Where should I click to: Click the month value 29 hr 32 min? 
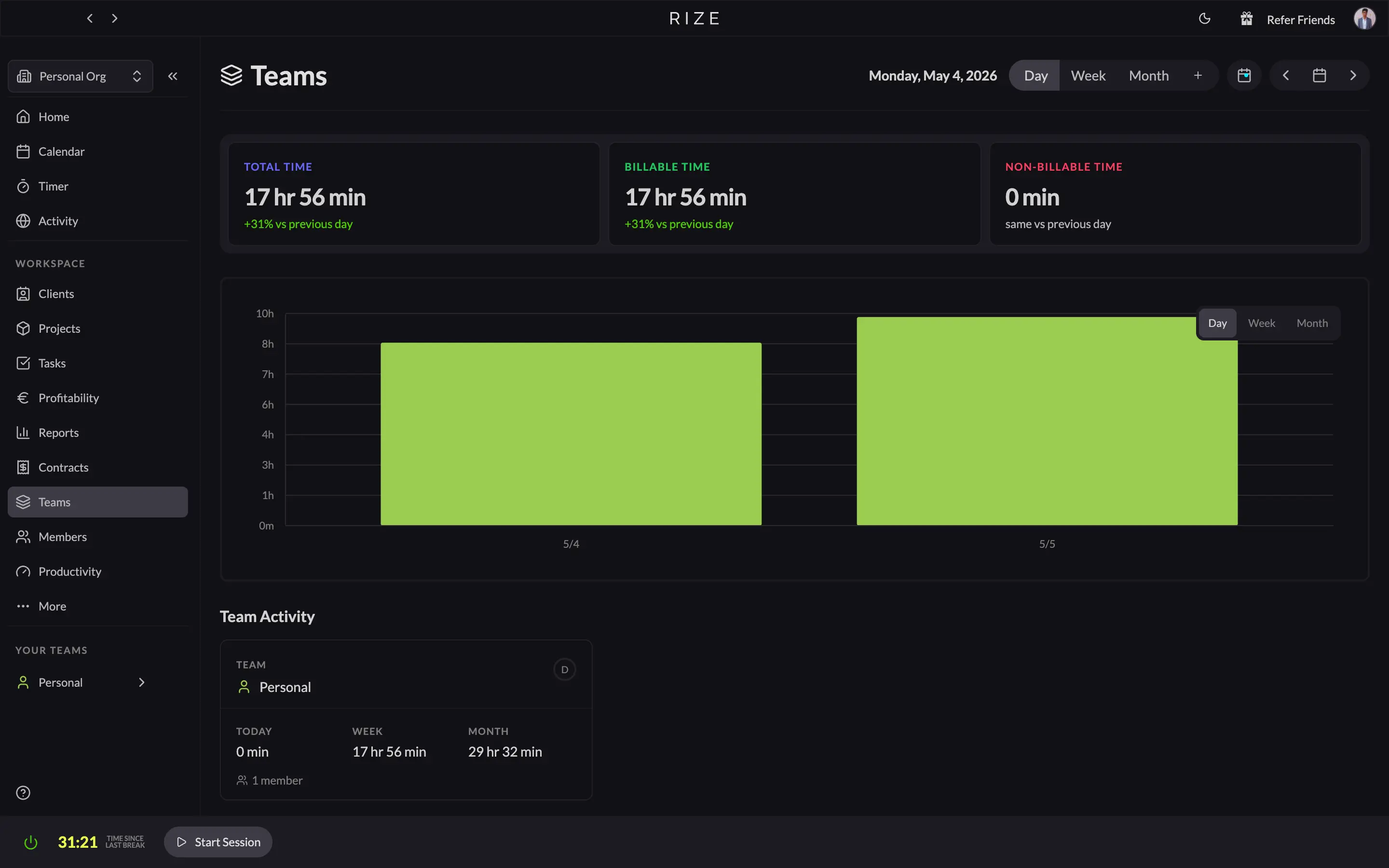click(505, 752)
